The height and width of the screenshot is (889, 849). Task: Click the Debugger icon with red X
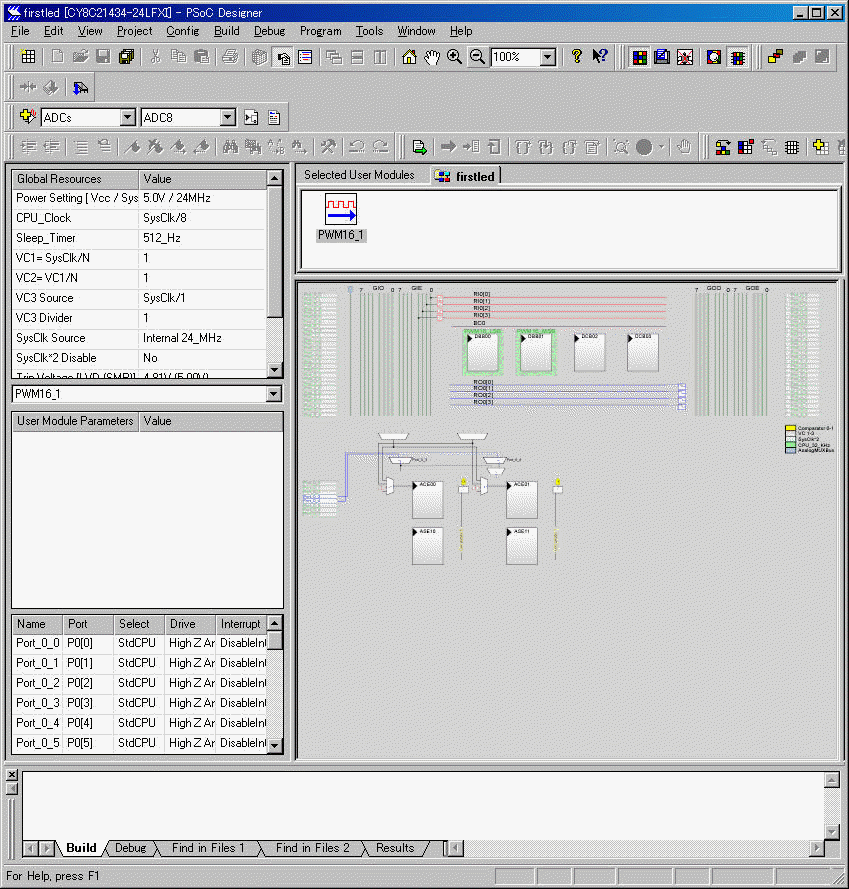click(685, 57)
